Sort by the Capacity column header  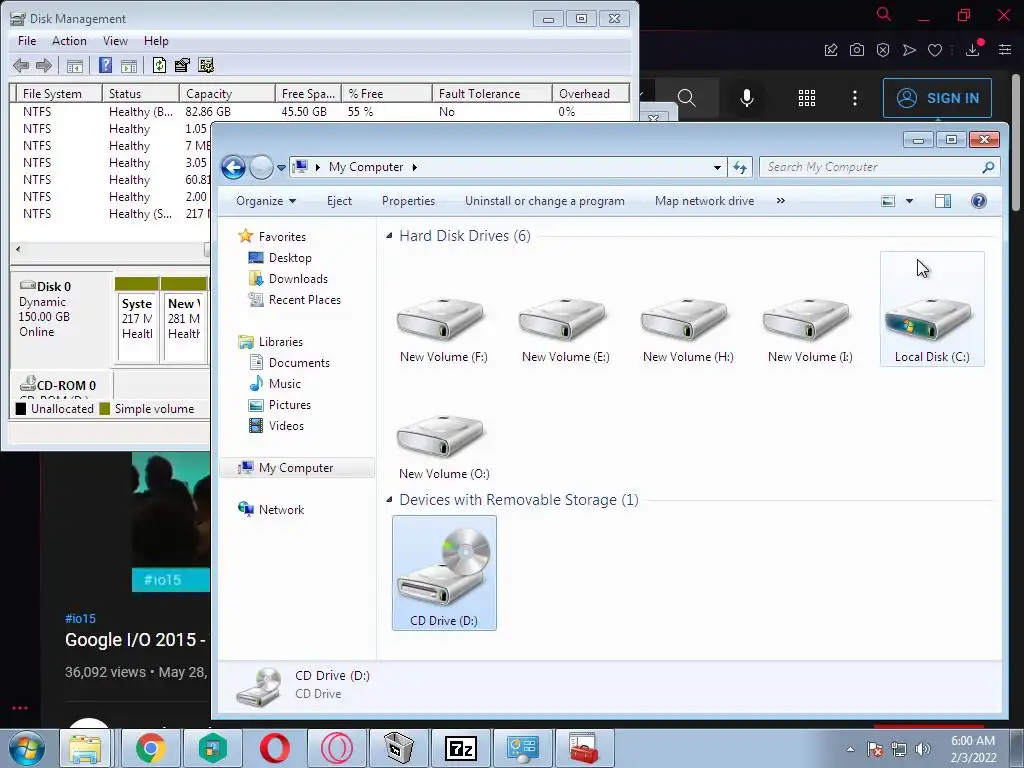[227, 93]
